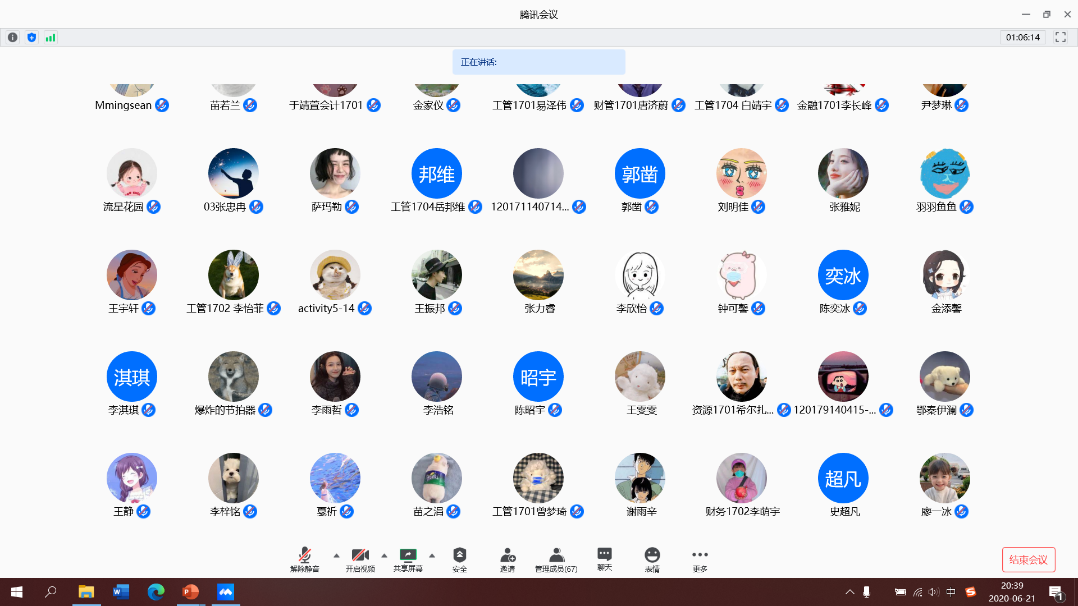Show hidden icons in the system tray

point(850,592)
